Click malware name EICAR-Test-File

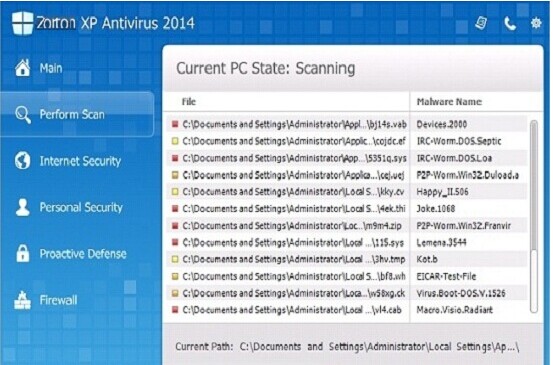[446, 276]
